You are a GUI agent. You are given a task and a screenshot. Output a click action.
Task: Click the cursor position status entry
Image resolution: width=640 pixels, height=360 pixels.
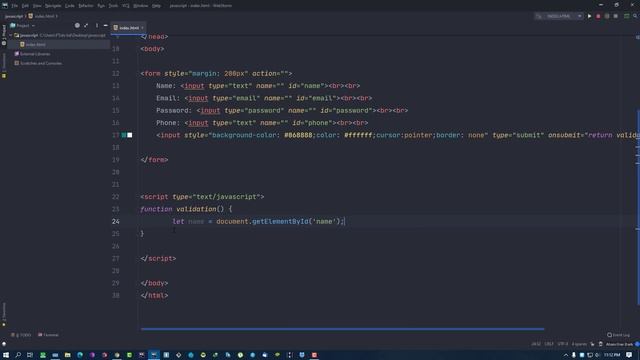(x=536, y=344)
